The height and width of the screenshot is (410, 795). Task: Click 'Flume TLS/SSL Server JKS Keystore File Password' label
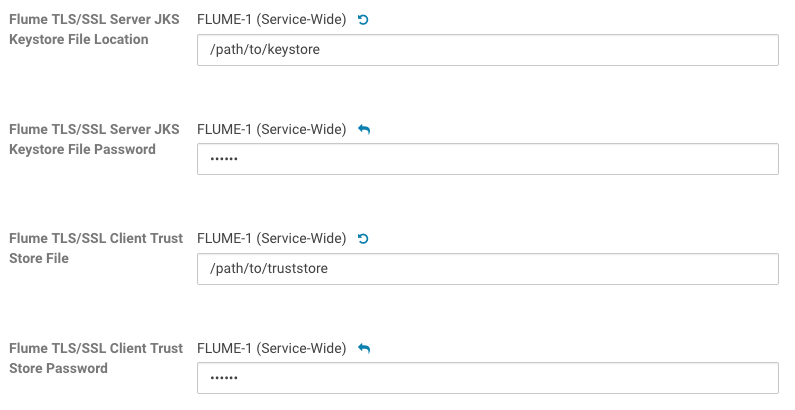tap(94, 139)
